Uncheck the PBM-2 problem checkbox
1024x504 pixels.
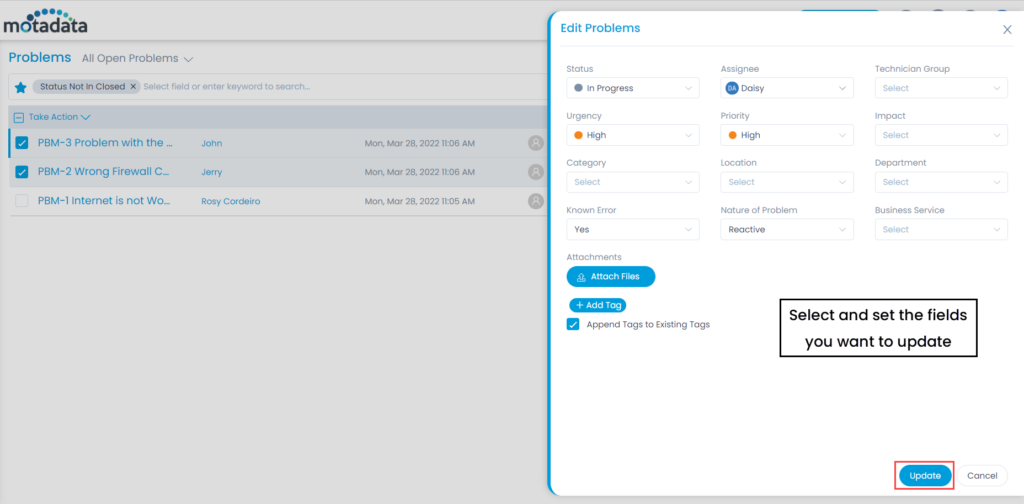22,172
